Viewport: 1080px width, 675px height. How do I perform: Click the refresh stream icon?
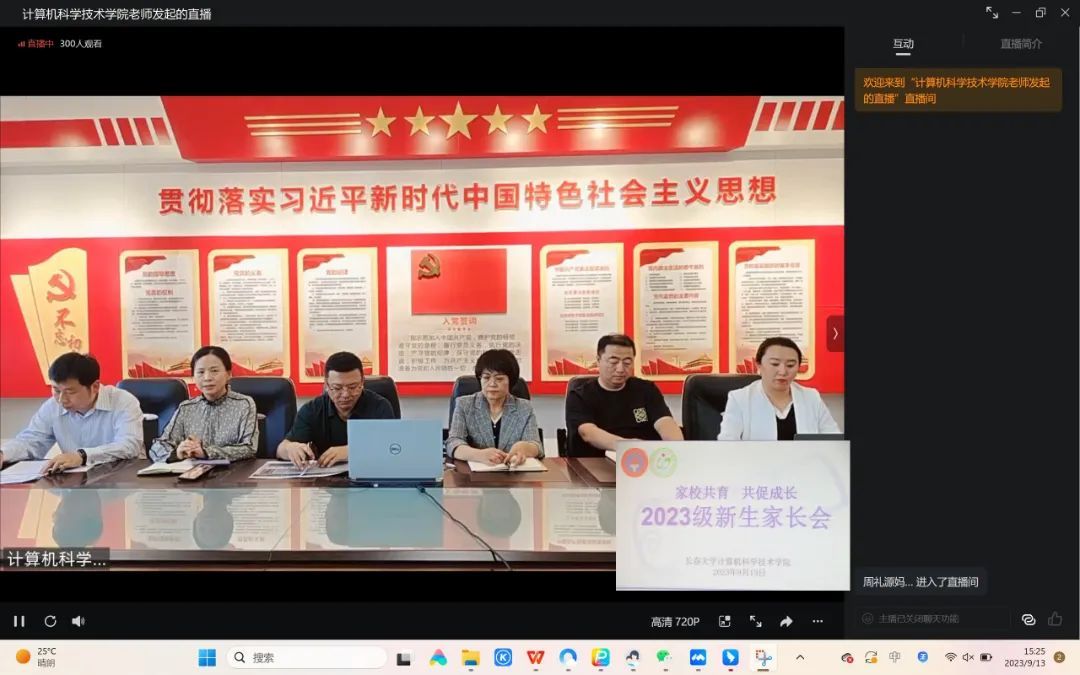tap(50, 621)
